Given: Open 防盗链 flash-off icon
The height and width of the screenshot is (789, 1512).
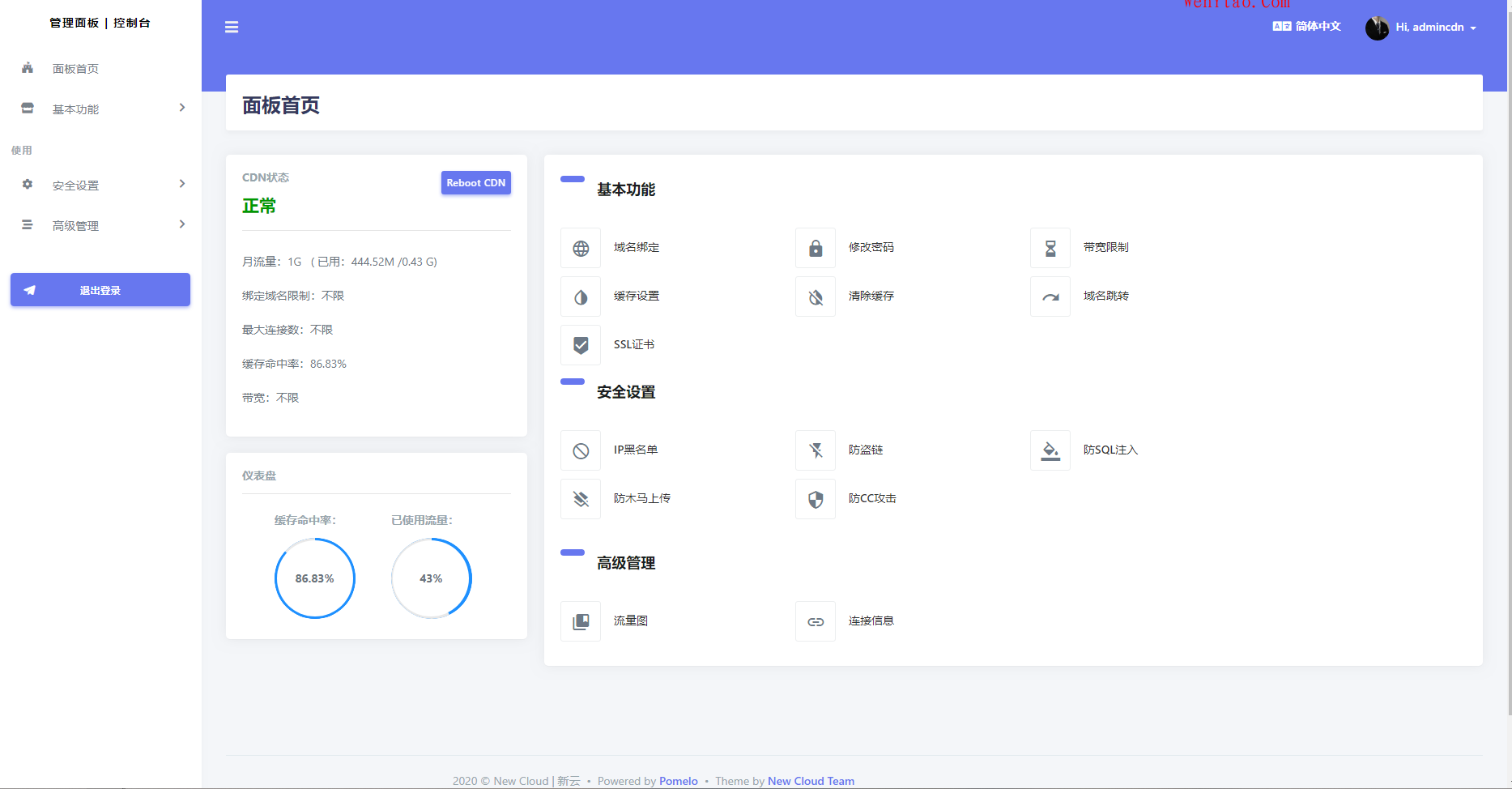Looking at the screenshot, I should [816, 450].
